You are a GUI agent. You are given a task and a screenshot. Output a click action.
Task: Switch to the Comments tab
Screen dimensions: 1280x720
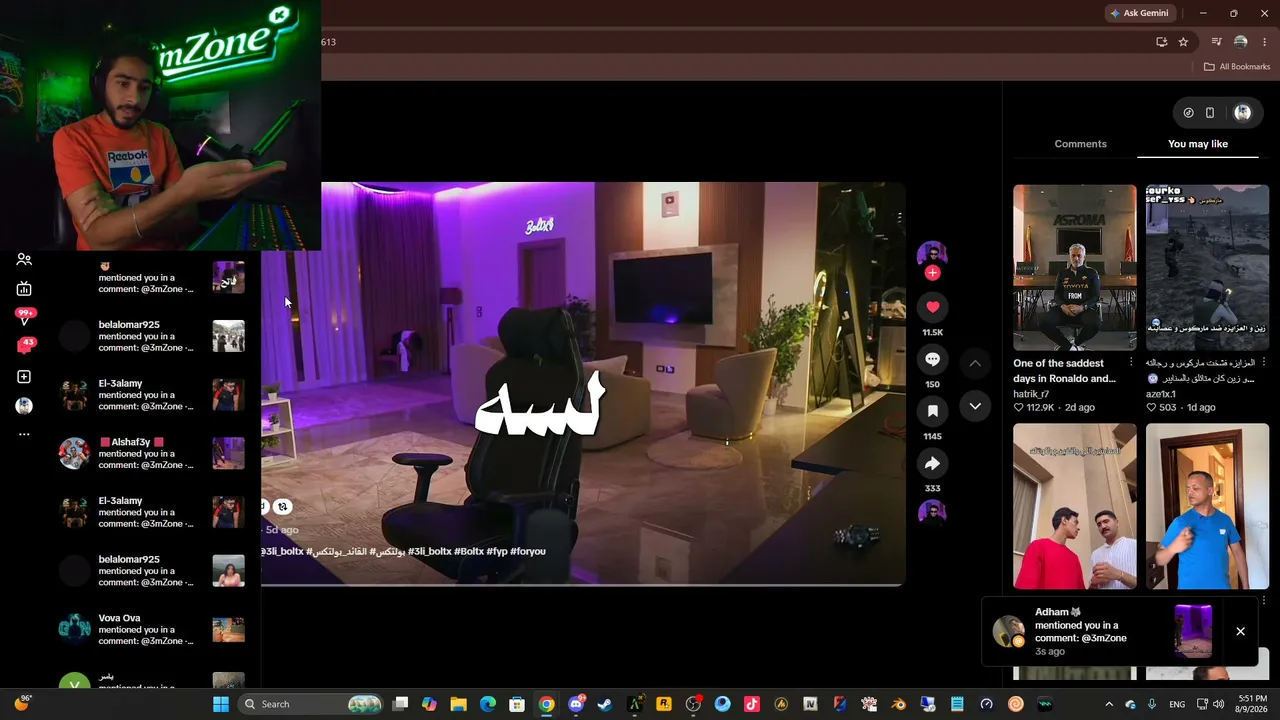(x=1080, y=144)
